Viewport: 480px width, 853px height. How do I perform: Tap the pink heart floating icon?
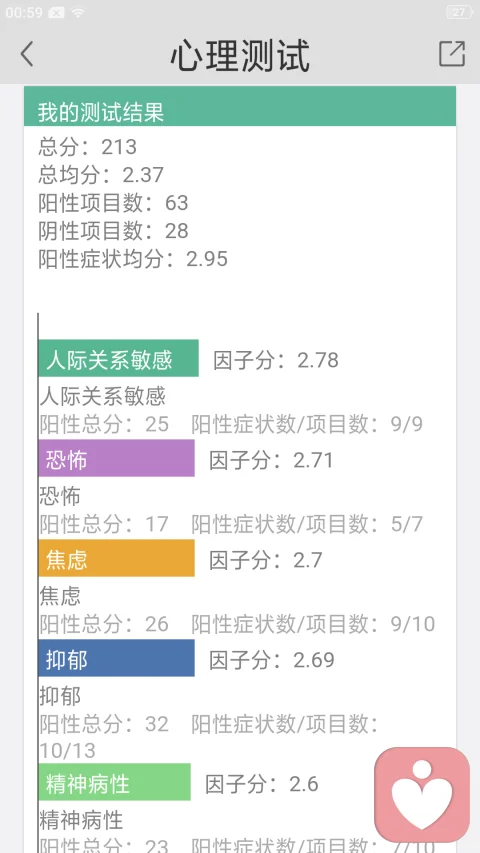coord(422,795)
